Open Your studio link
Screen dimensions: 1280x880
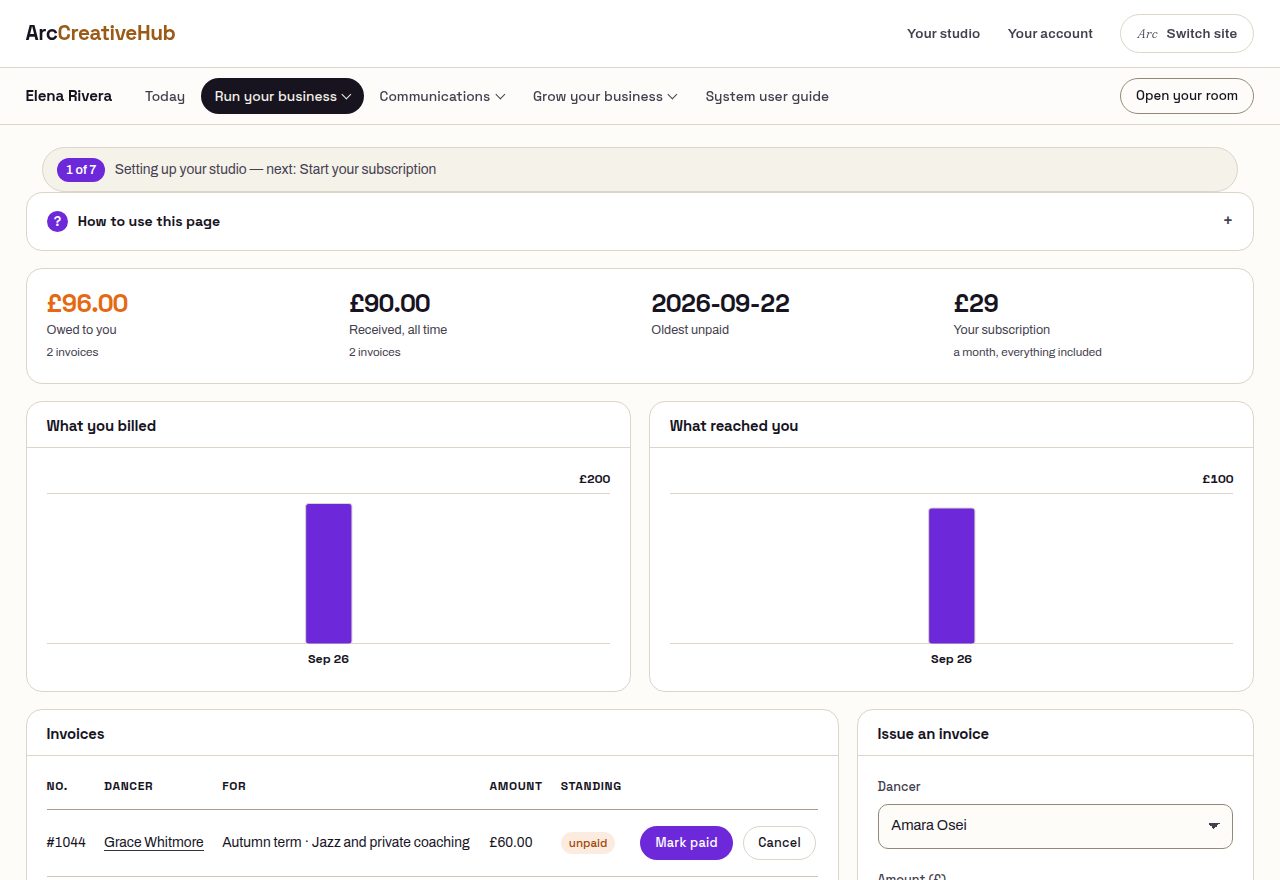point(943,33)
